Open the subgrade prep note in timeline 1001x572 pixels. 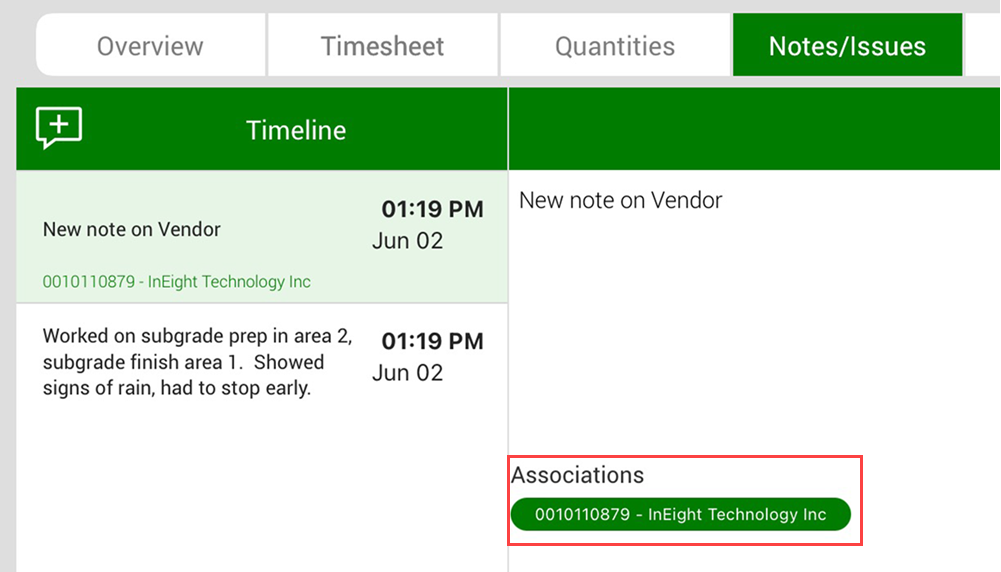[x=197, y=362]
